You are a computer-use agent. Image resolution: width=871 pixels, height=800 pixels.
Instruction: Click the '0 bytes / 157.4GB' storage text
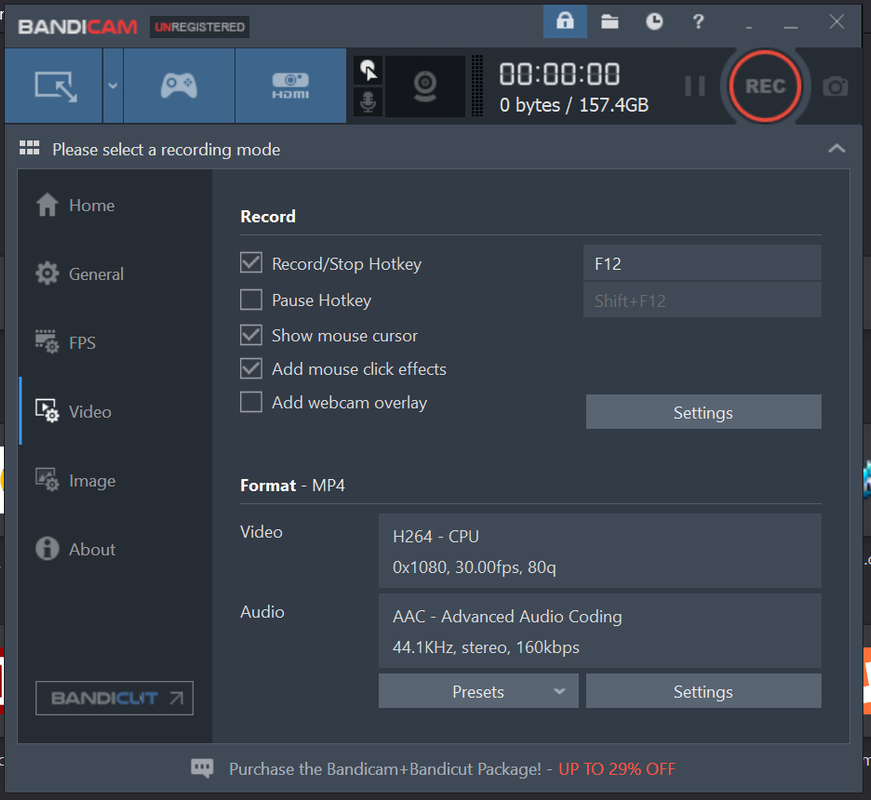pos(574,105)
